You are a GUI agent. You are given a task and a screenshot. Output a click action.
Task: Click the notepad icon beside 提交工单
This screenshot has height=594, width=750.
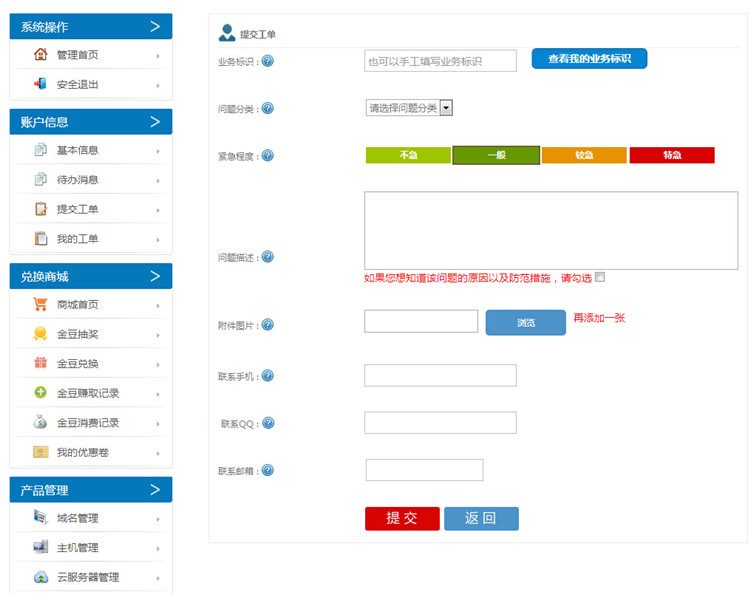pos(41,209)
